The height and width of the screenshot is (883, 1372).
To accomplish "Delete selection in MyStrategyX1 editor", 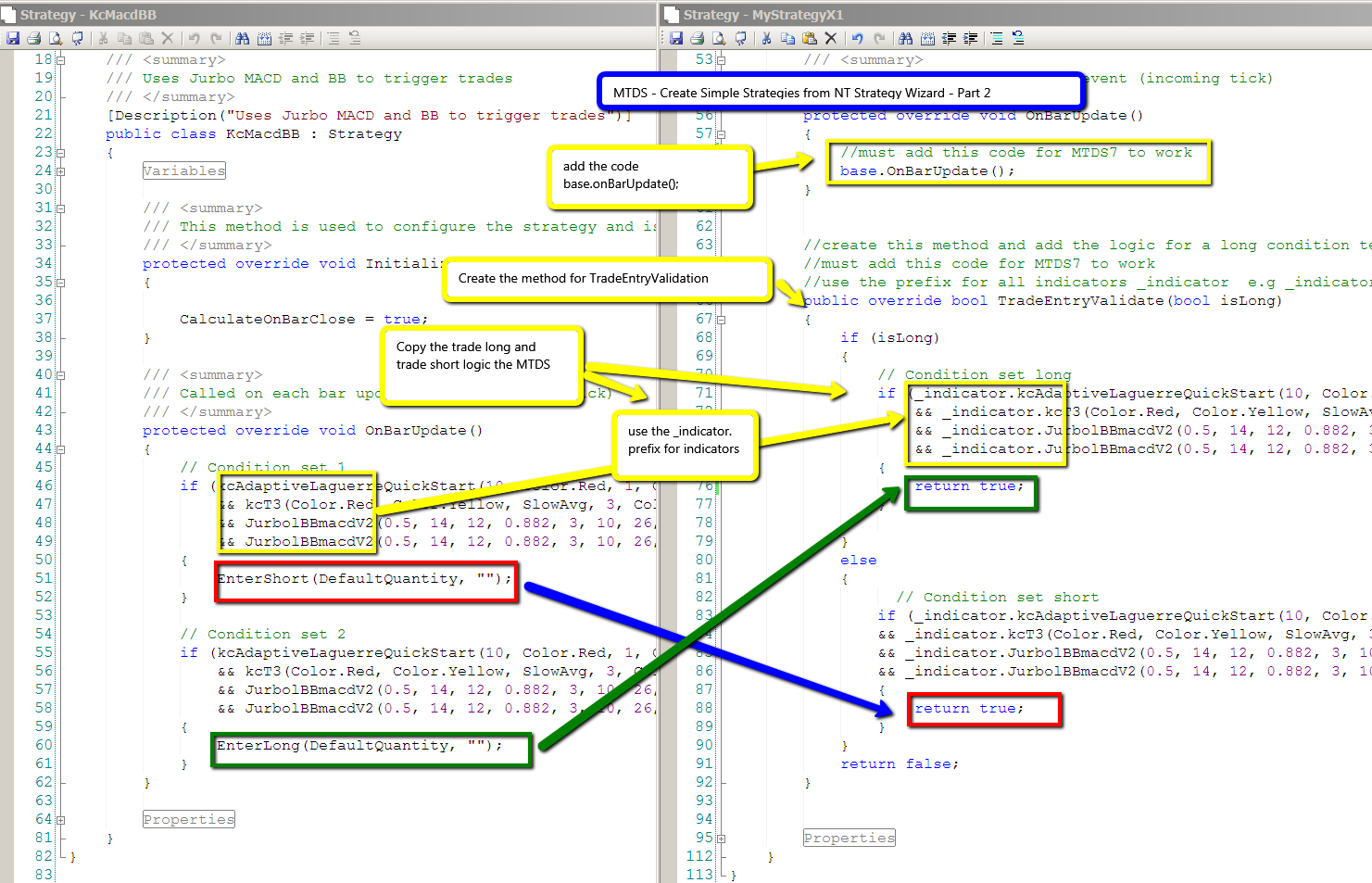I will (x=831, y=38).
